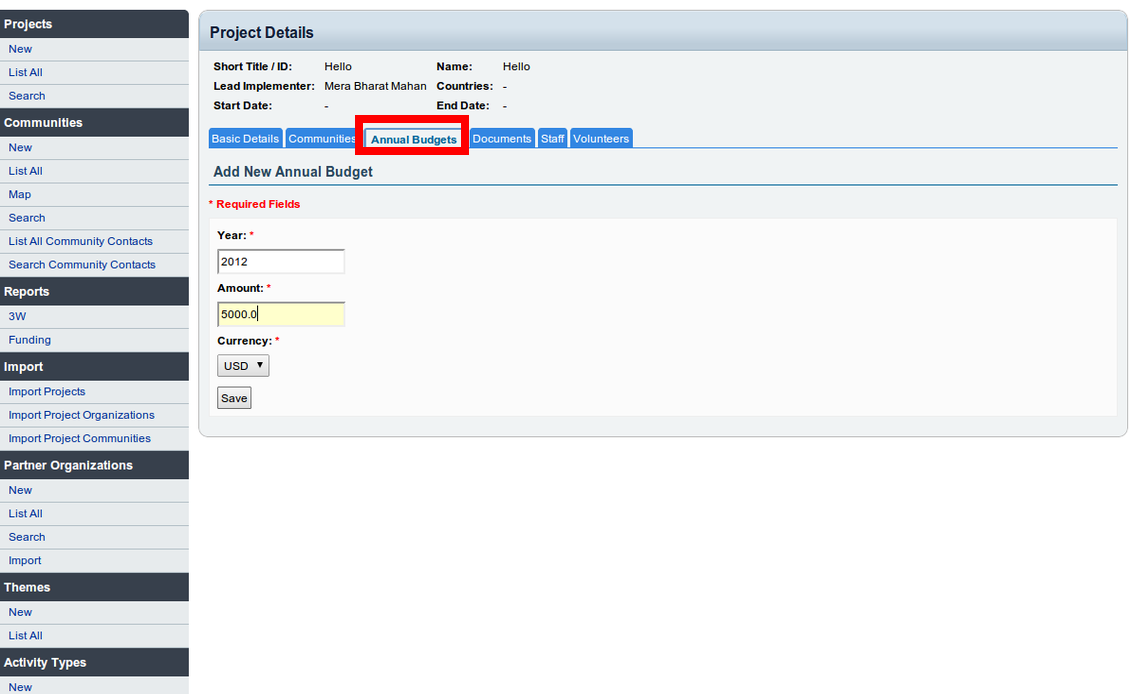This screenshot has width=1131, height=694.
Task: Open Import Project Organizations
Action: pyautogui.click(x=82, y=415)
